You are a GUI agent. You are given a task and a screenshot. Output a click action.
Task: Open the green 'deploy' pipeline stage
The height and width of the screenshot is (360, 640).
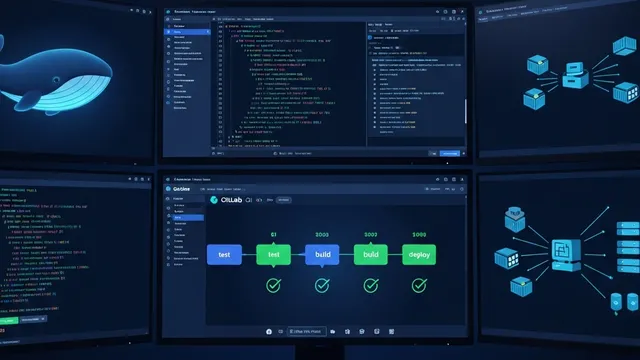(419, 254)
